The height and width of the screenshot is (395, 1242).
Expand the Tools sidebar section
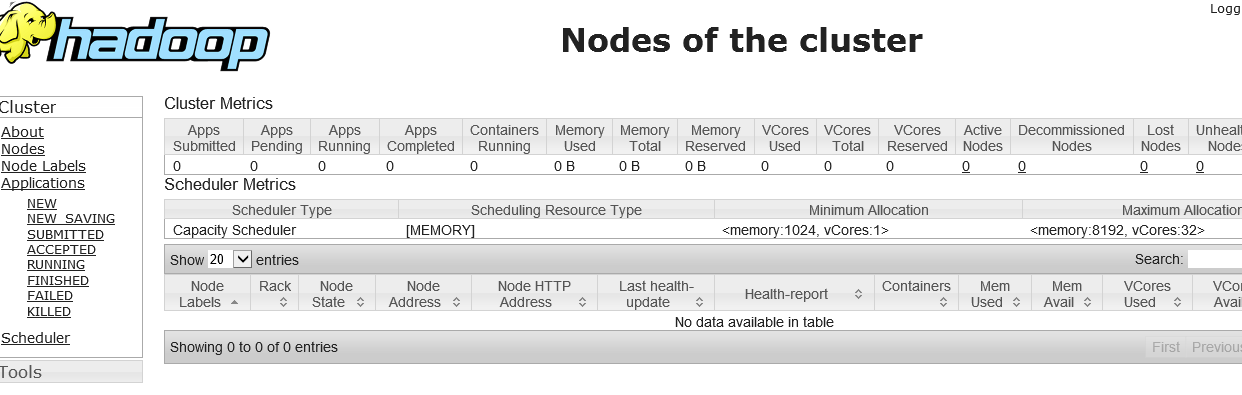(71, 372)
